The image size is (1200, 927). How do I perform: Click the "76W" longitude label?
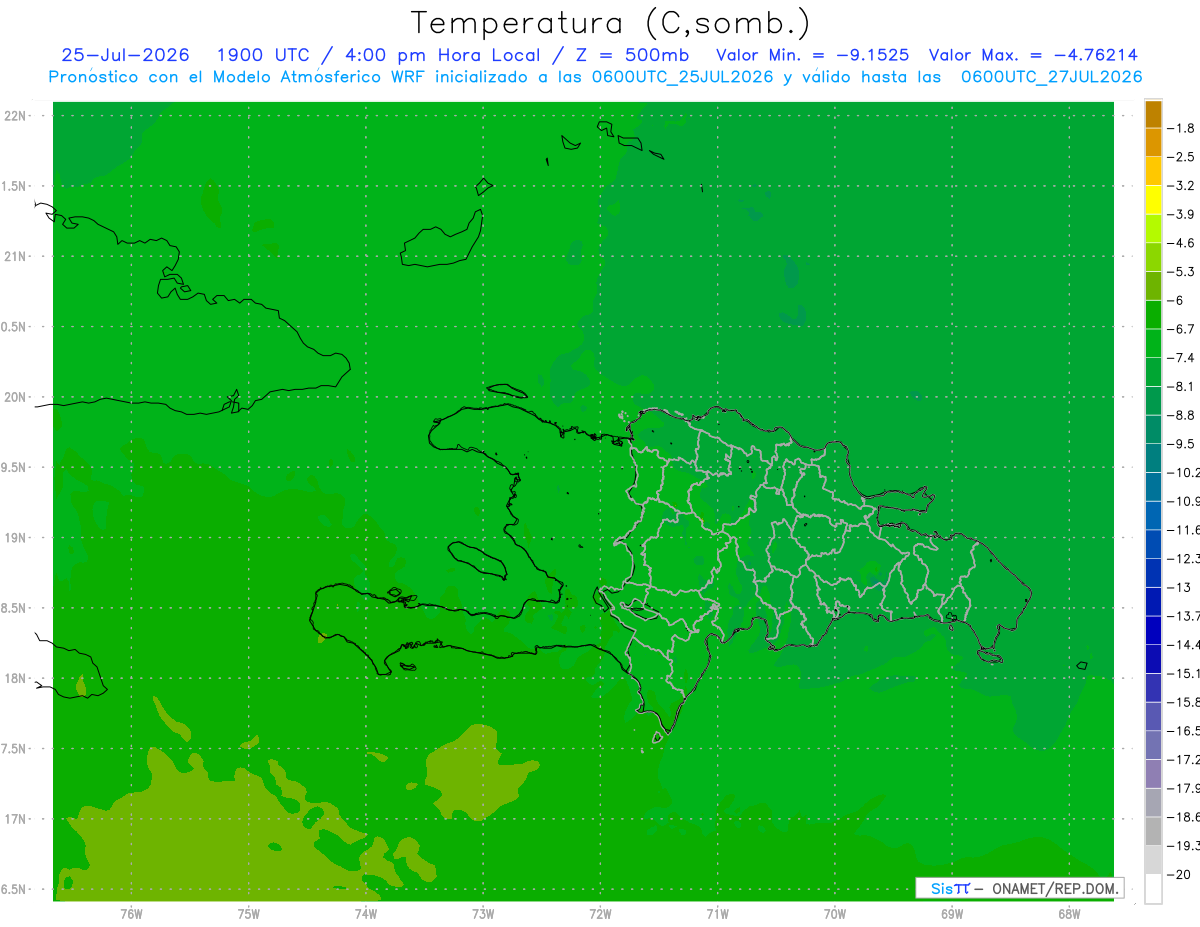click(131, 914)
